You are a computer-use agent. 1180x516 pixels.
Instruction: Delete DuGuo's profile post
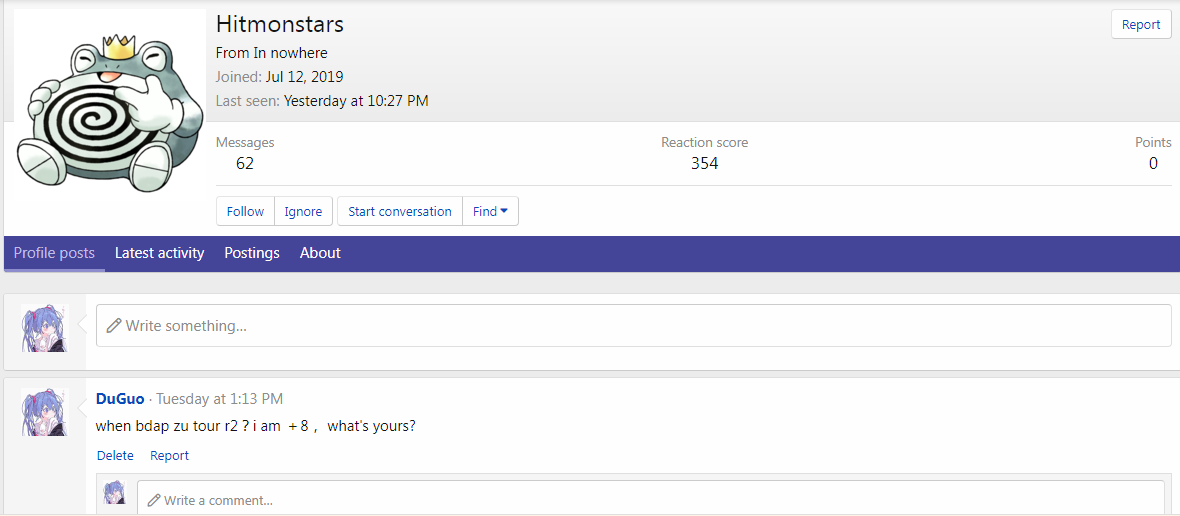[x=115, y=456]
